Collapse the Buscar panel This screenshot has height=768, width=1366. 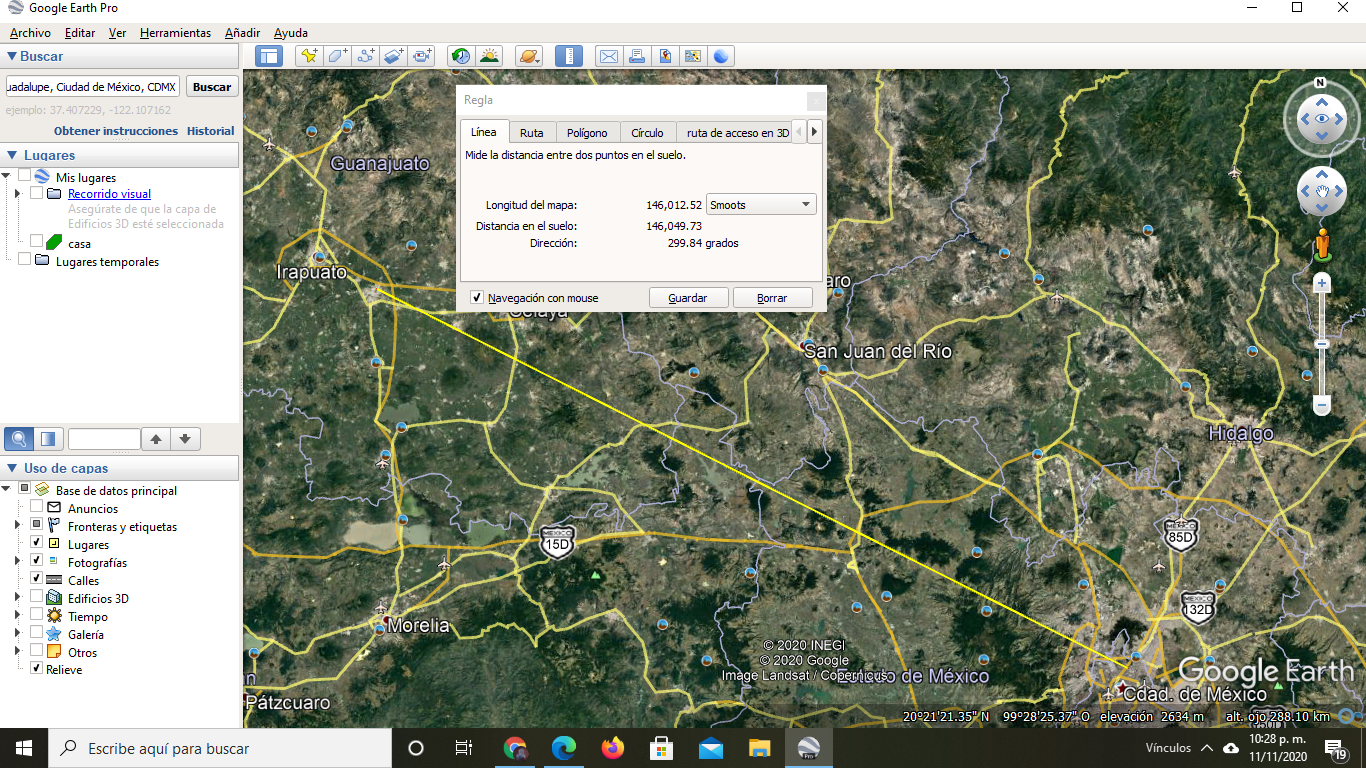pyautogui.click(x=12, y=57)
